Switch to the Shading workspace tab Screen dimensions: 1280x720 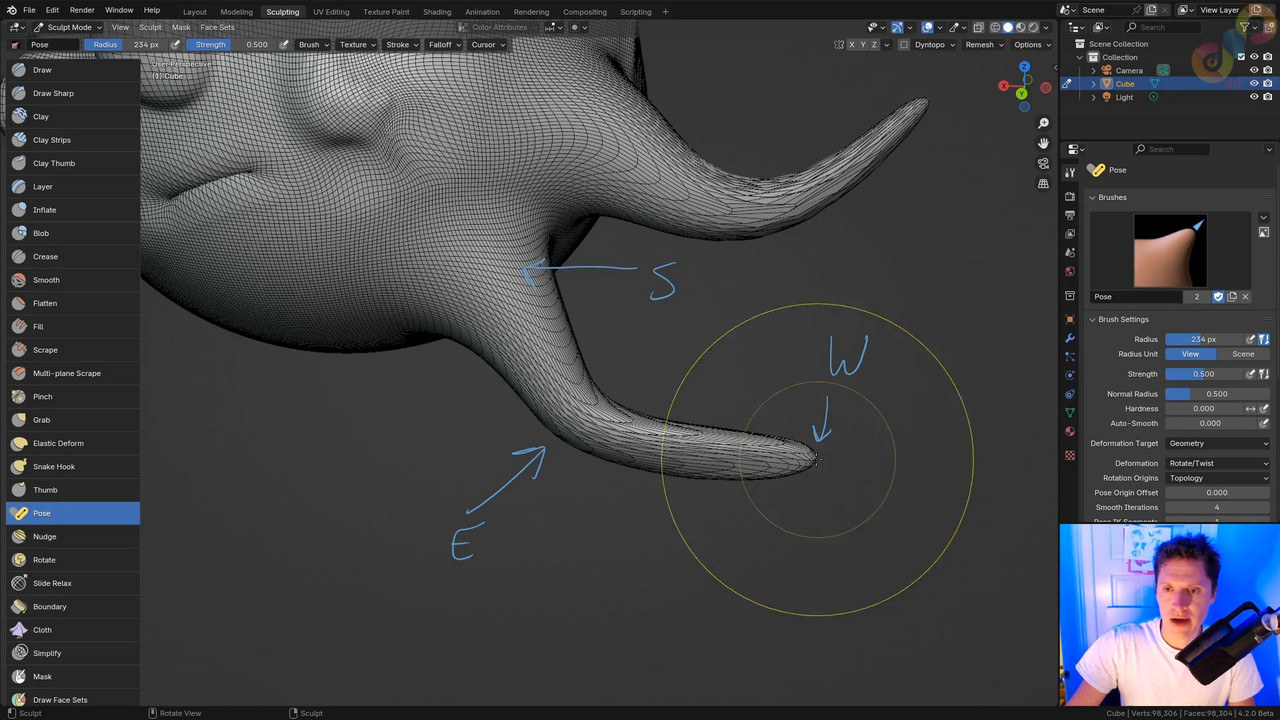coord(437,12)
